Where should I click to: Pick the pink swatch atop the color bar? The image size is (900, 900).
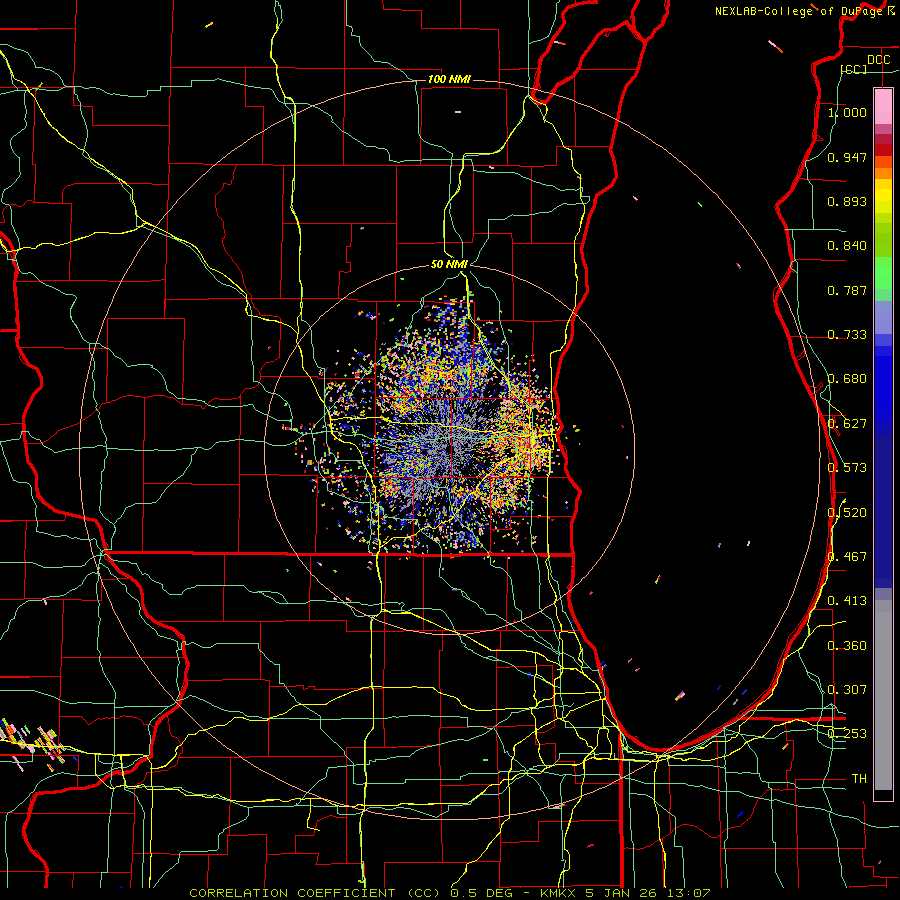pos(883,107)
